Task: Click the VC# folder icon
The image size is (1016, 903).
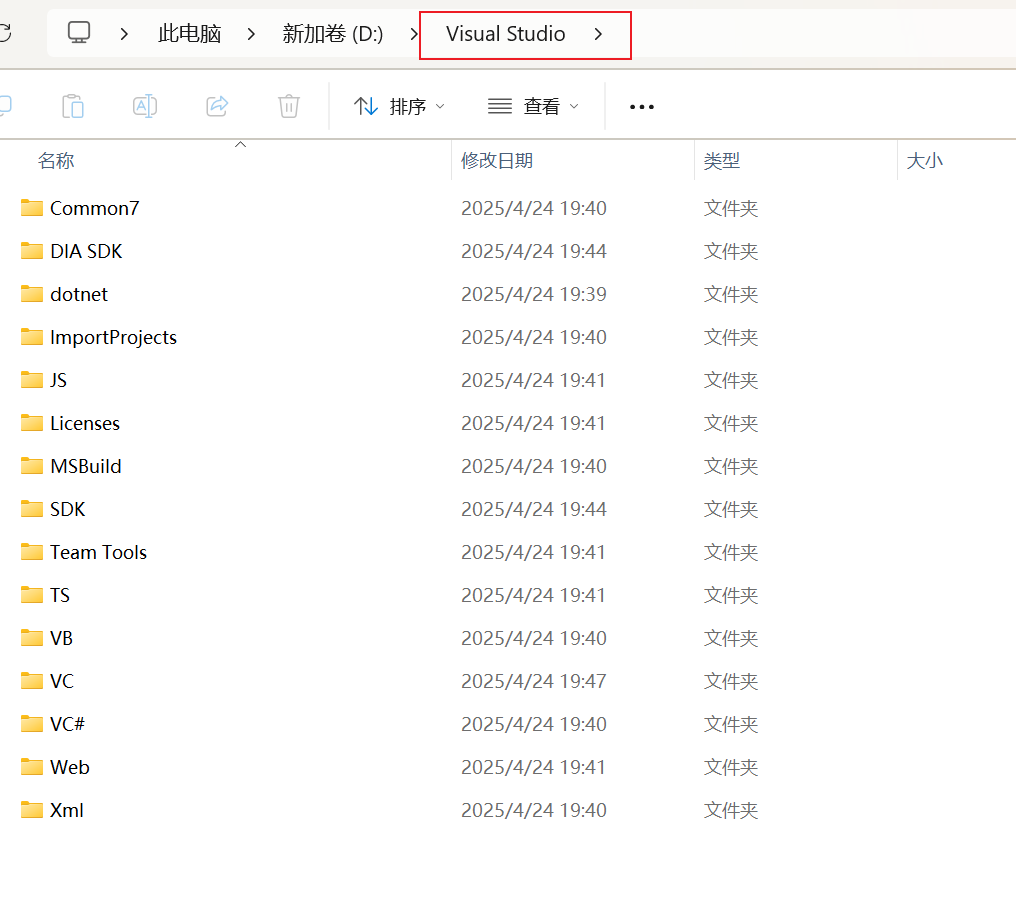Action: [32, 724]
